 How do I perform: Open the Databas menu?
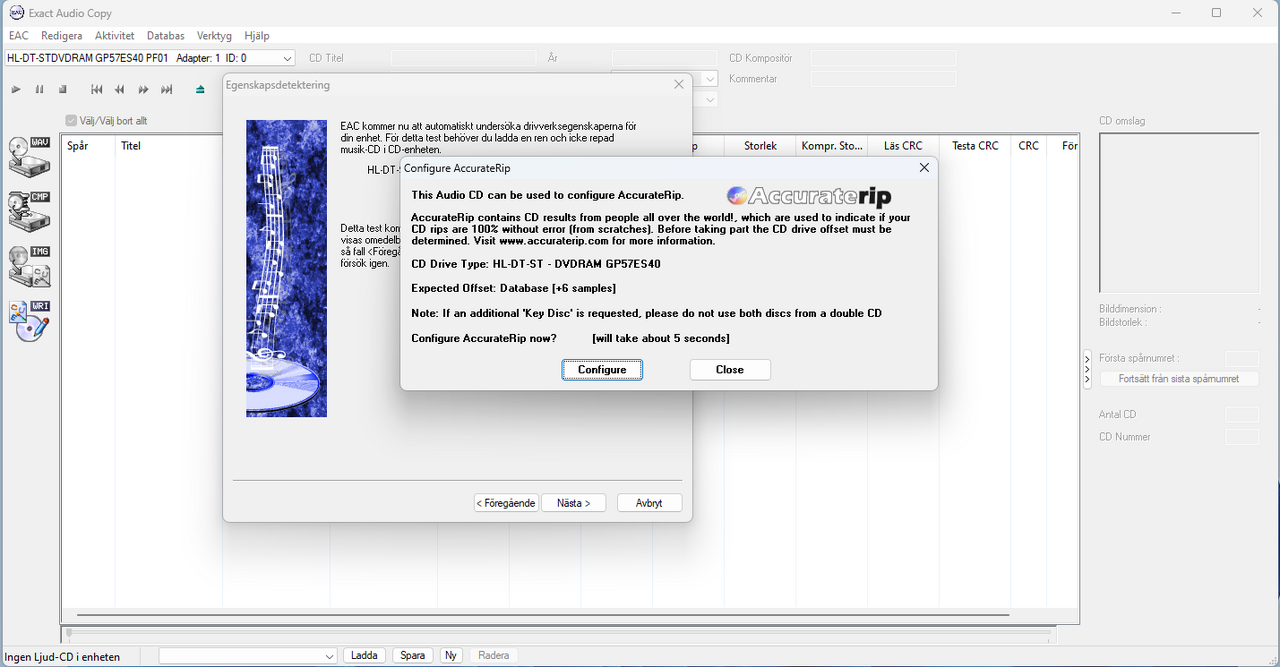point(166,35)
